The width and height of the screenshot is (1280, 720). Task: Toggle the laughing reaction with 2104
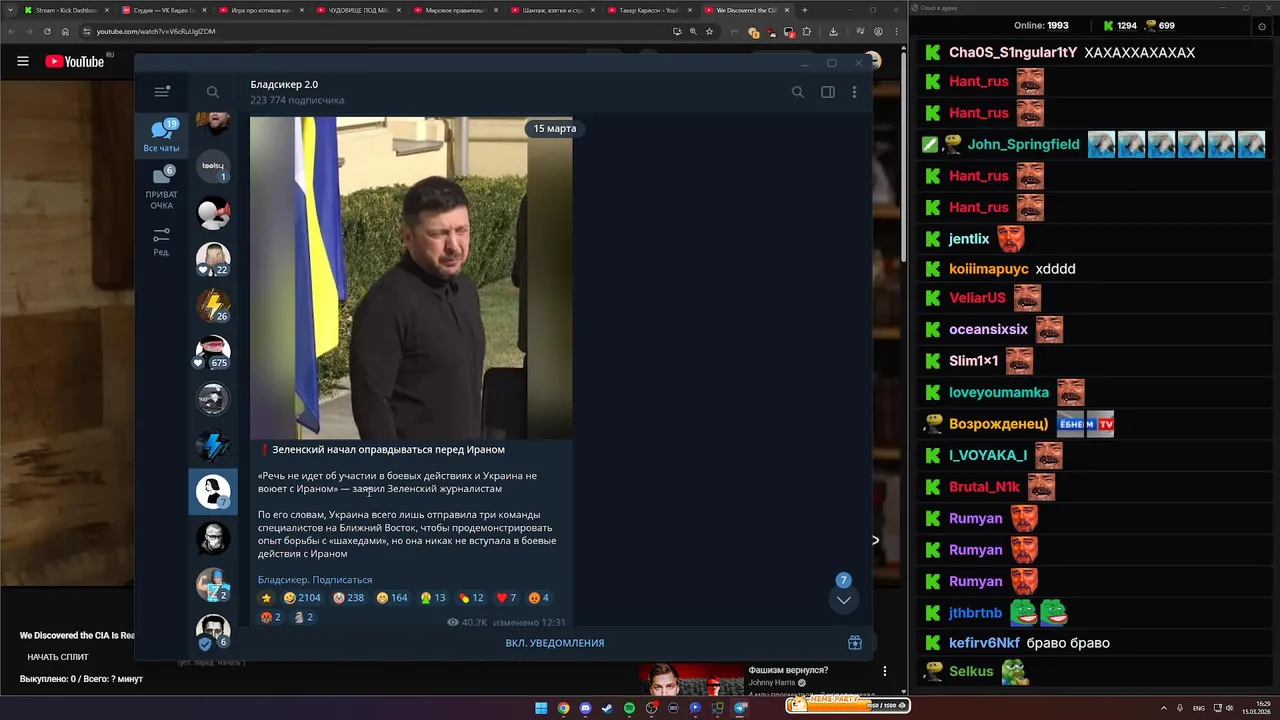[302, 598]
